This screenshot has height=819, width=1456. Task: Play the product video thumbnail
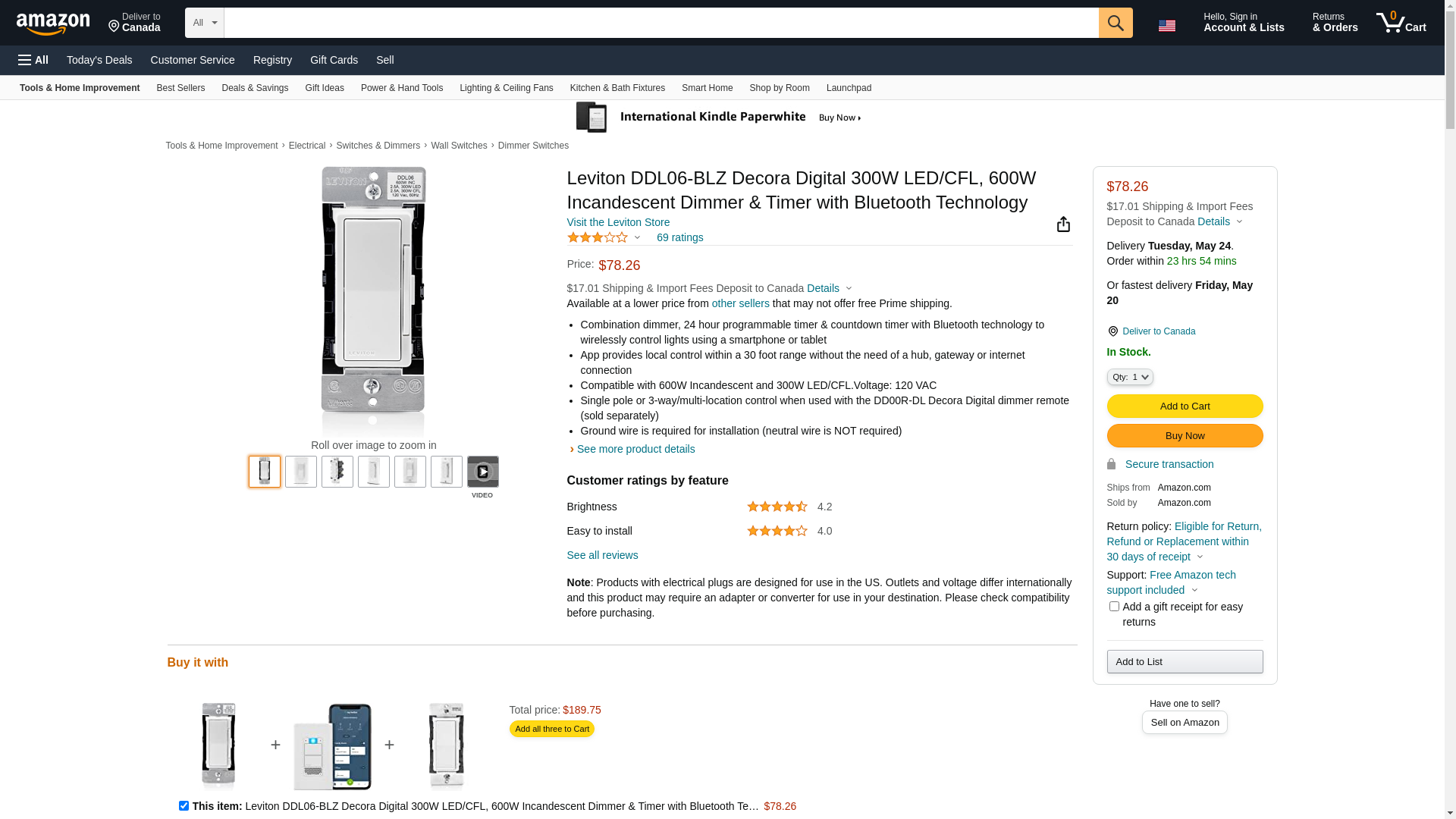click(482, 472)
